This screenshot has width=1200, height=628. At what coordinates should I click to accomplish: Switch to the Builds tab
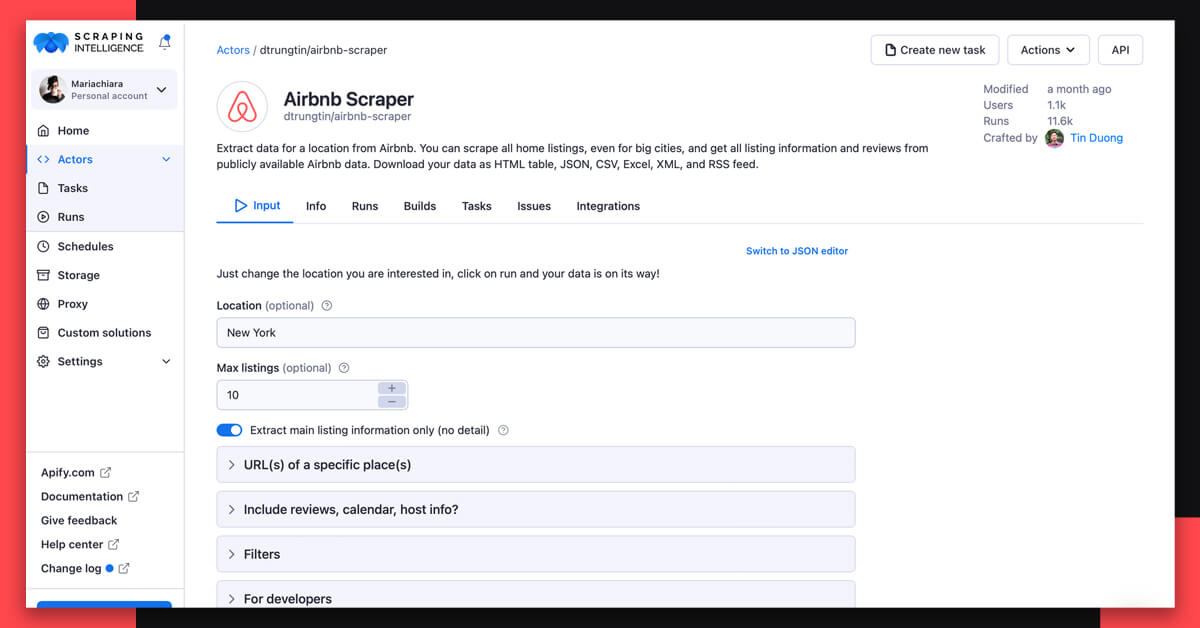[x=420, y=206]
